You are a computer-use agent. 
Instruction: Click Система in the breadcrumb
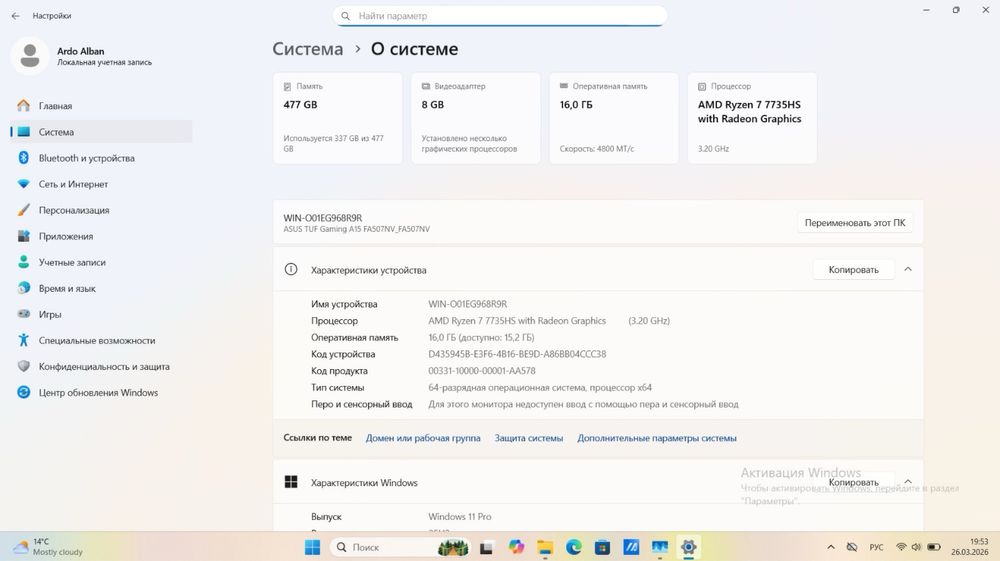point(307,49)
